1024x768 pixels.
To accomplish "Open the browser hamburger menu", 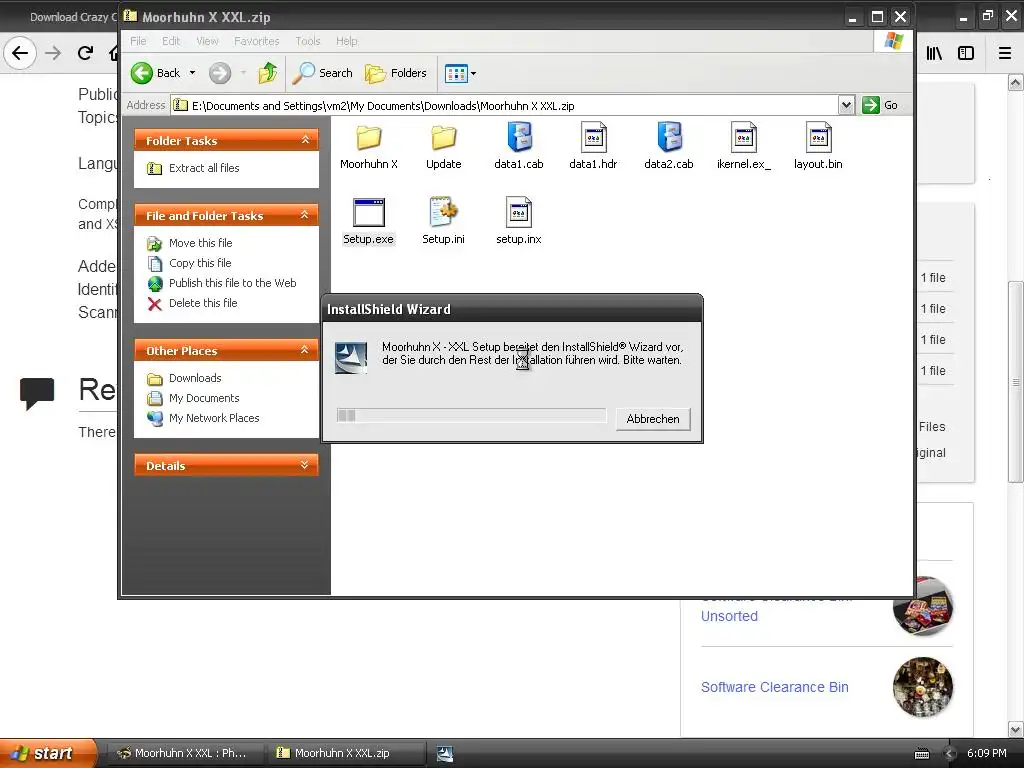I will point(1005,53).
